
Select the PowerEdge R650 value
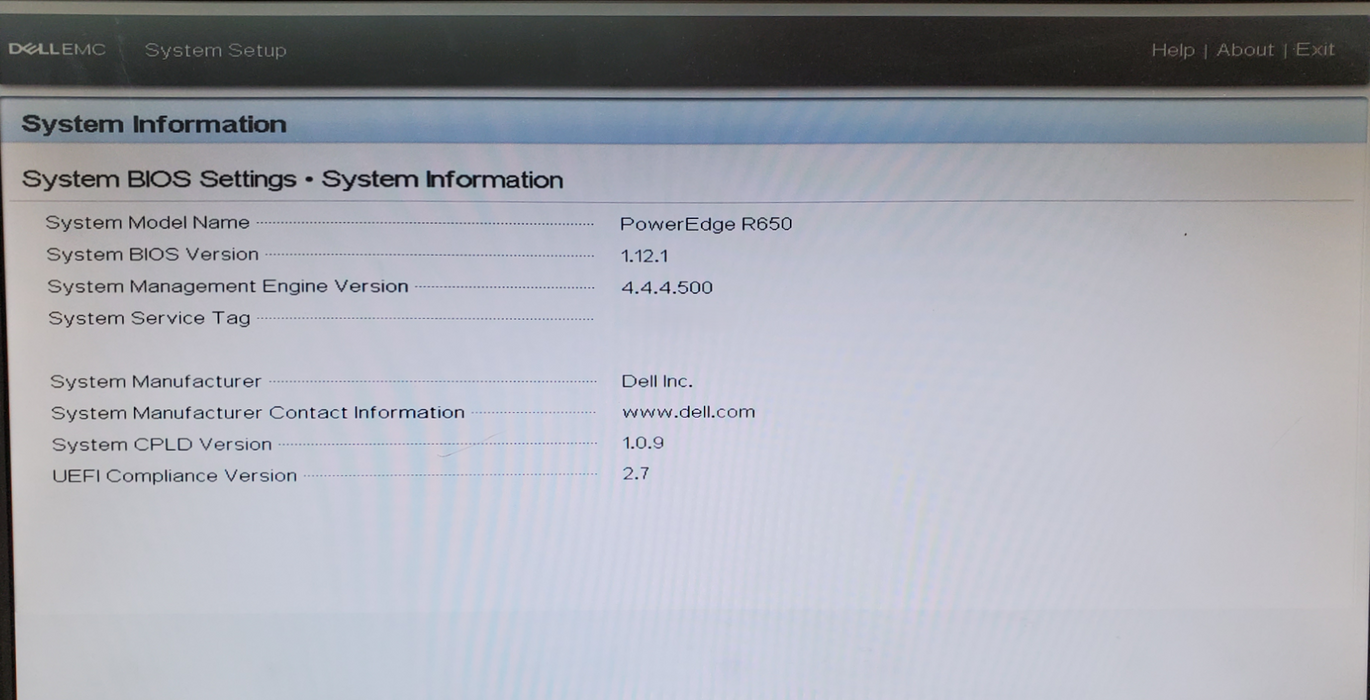706,224
